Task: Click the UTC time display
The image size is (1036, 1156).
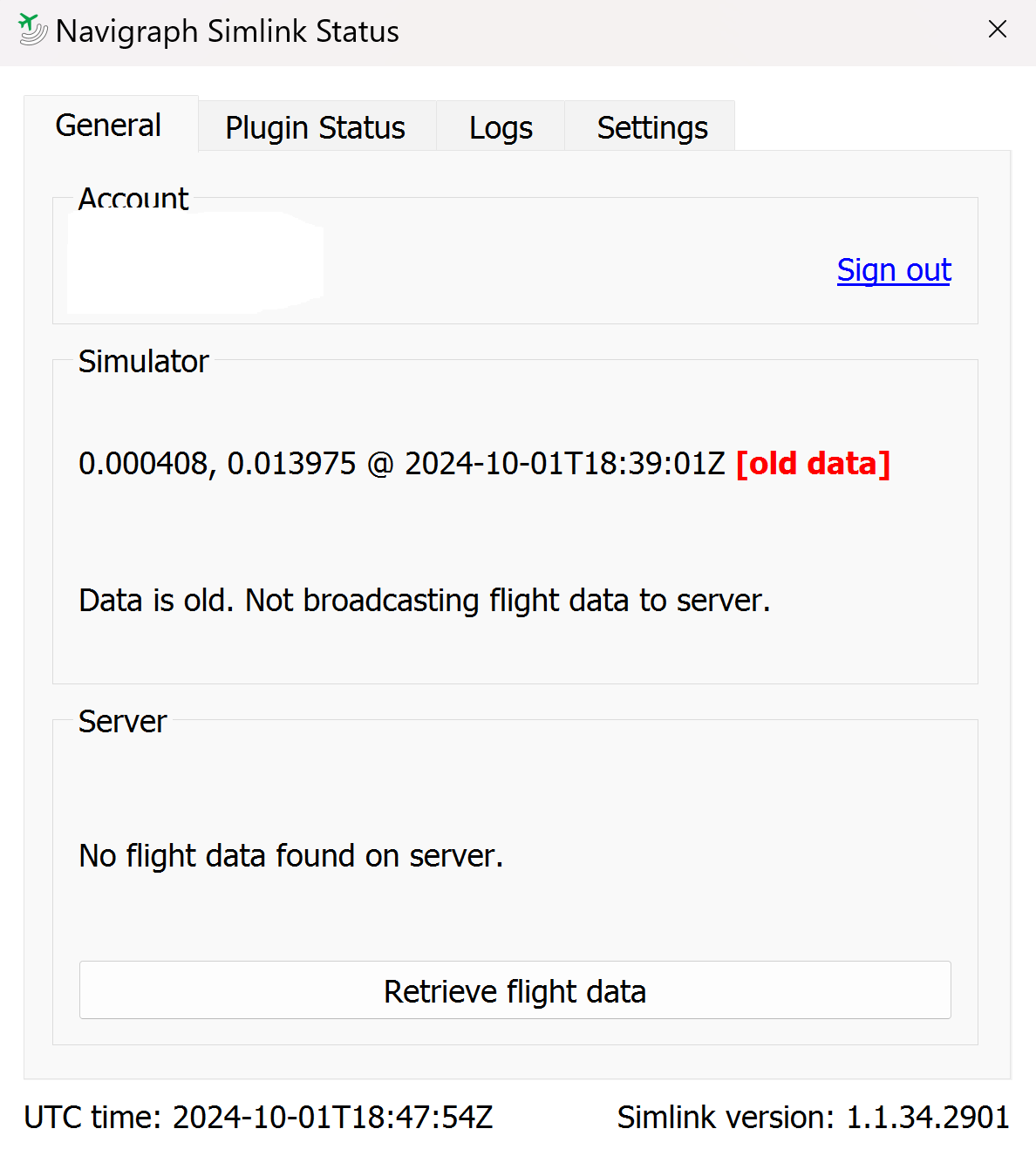Action: tap(259, 1117)
